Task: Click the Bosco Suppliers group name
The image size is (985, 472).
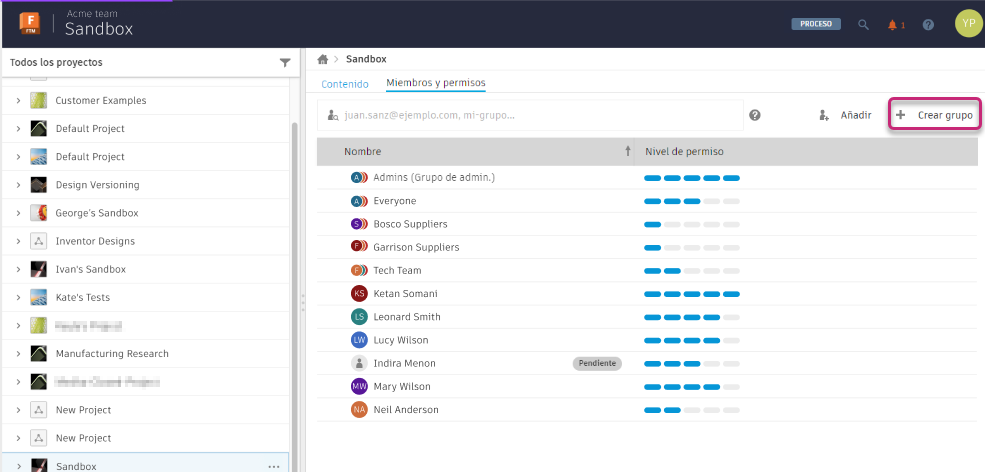Action: pos(410,224)
